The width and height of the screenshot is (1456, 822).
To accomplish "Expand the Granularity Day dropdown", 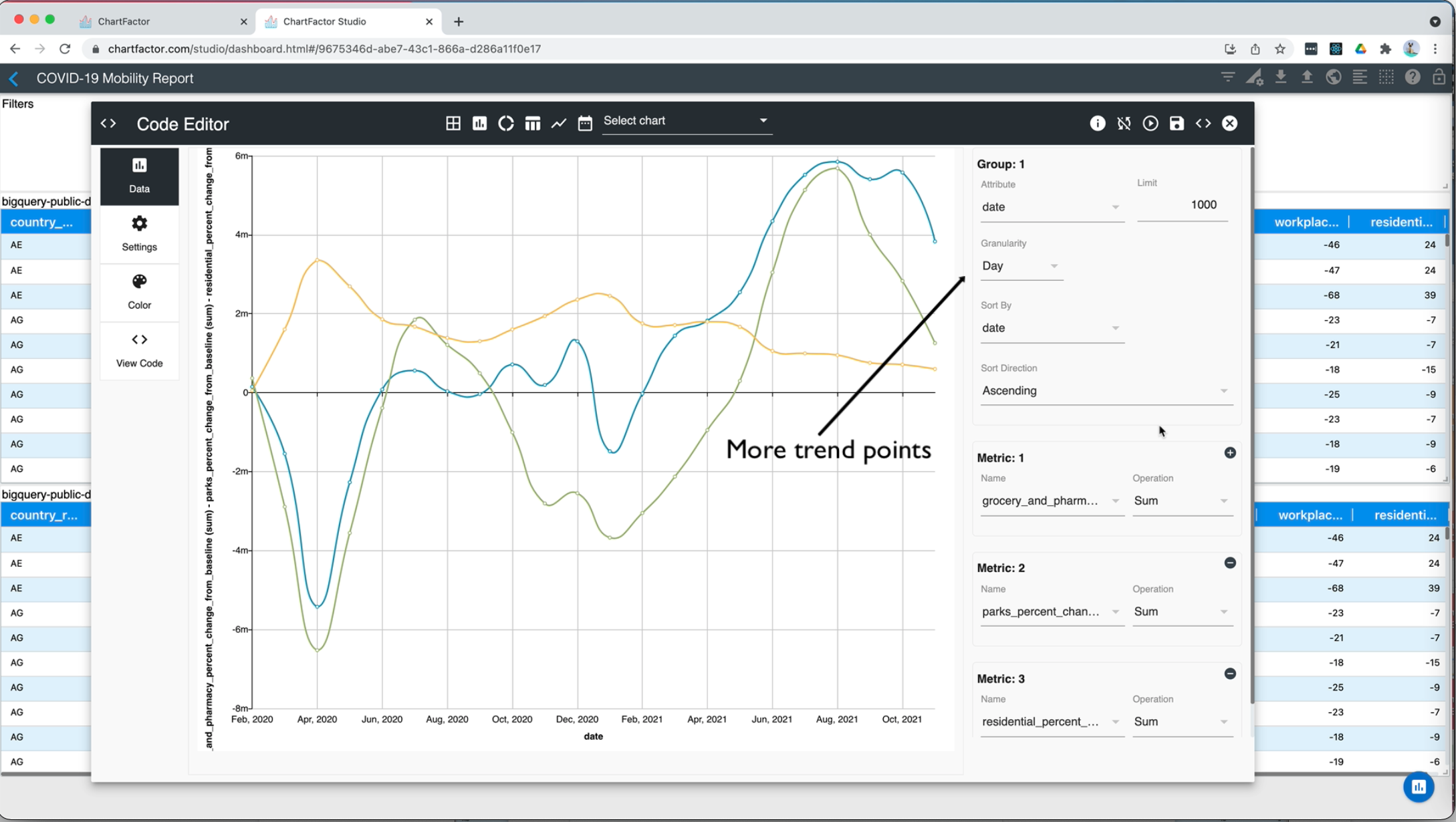I will coord(1021,266).
